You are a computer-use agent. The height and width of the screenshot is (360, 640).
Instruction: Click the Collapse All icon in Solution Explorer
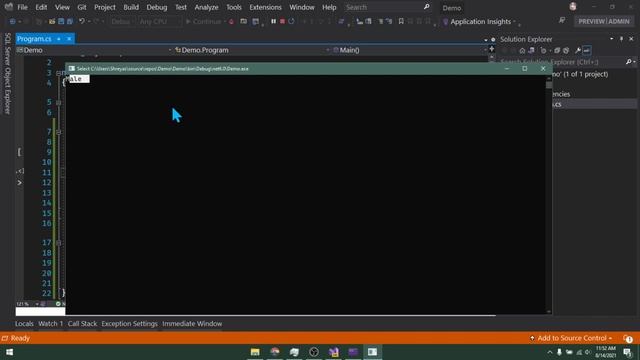(557, 51)
